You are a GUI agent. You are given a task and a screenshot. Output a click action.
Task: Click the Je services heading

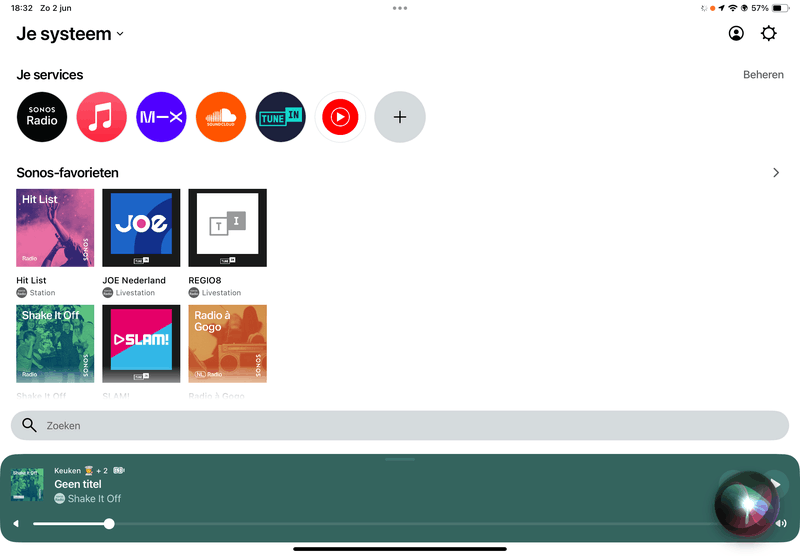(49, 74)
